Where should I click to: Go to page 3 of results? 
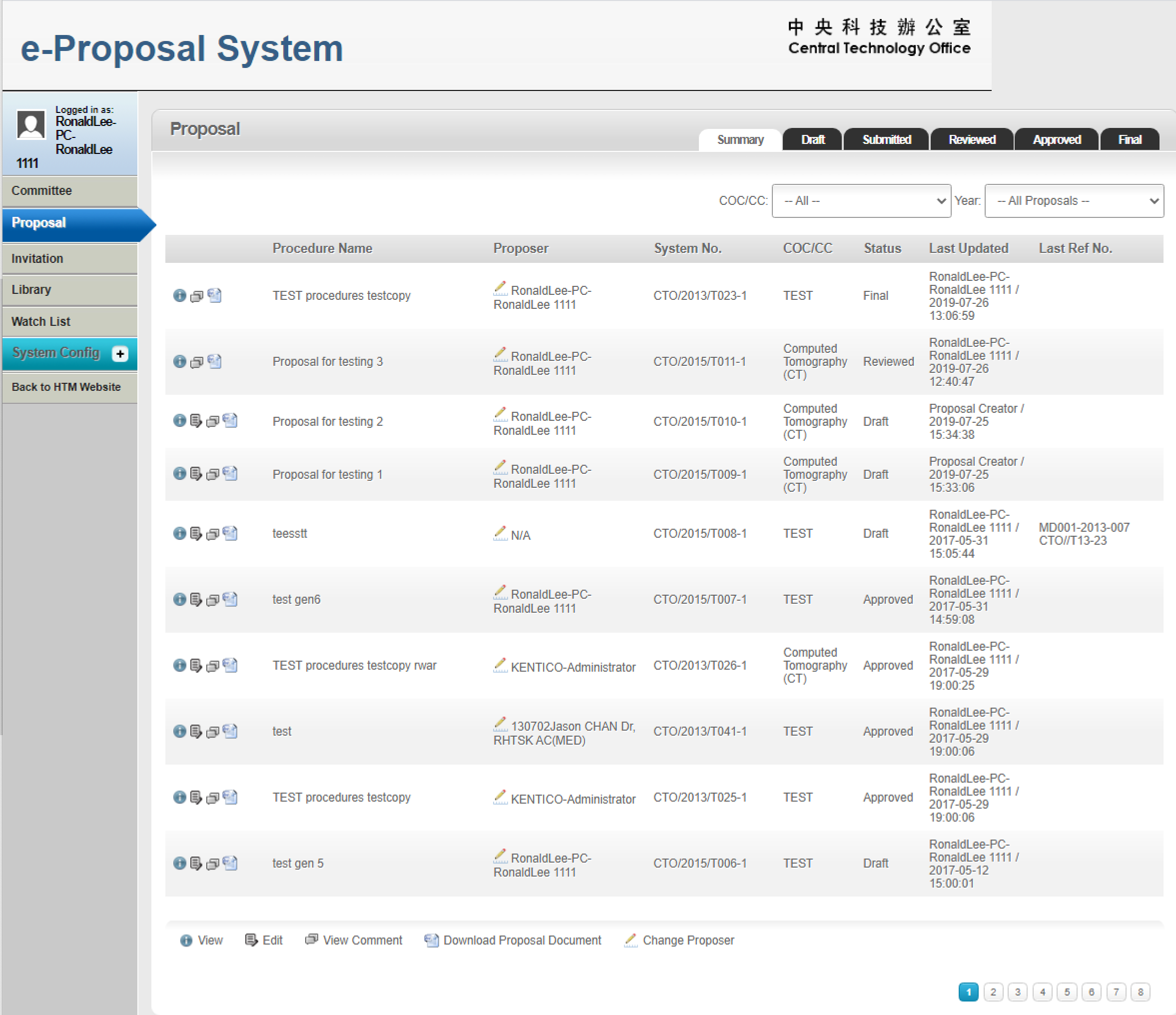(1017, 992)
